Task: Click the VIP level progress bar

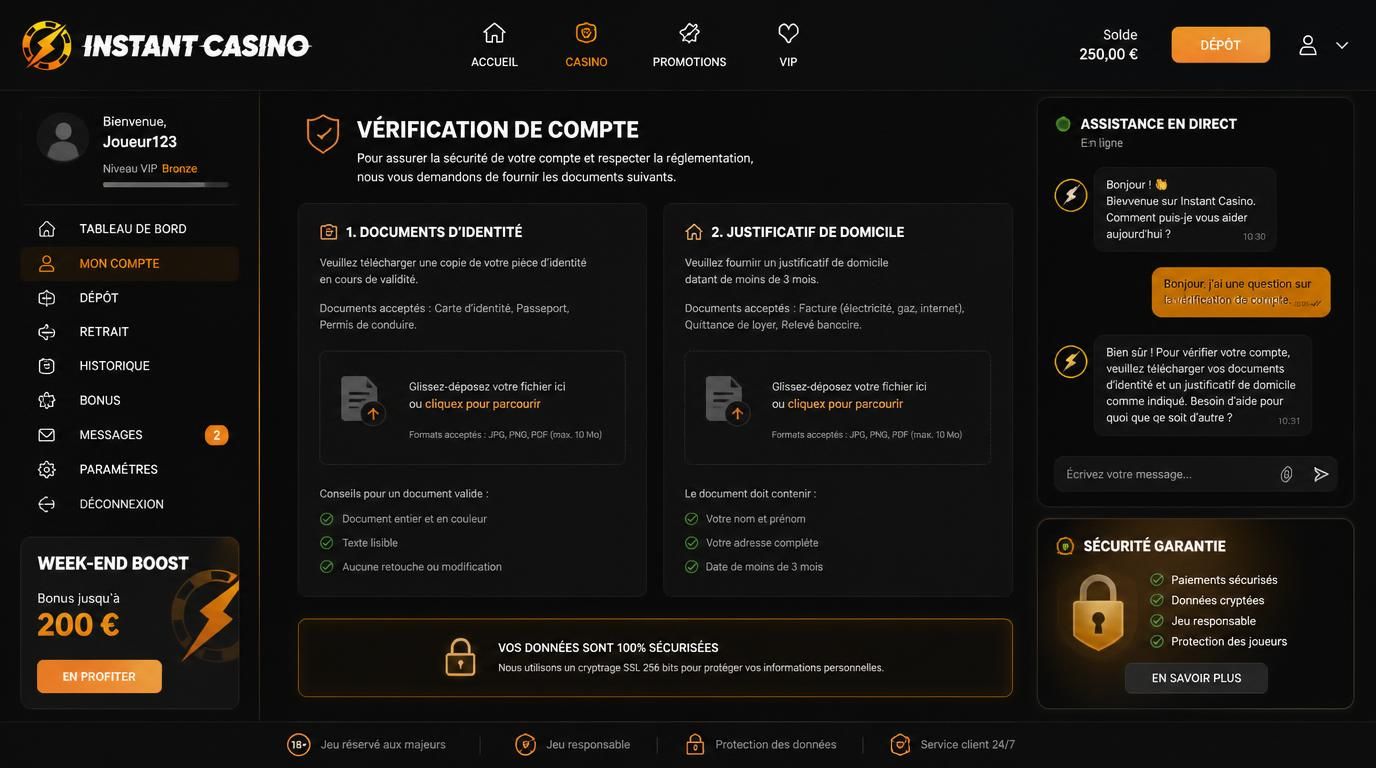Action: pos(165,185)
